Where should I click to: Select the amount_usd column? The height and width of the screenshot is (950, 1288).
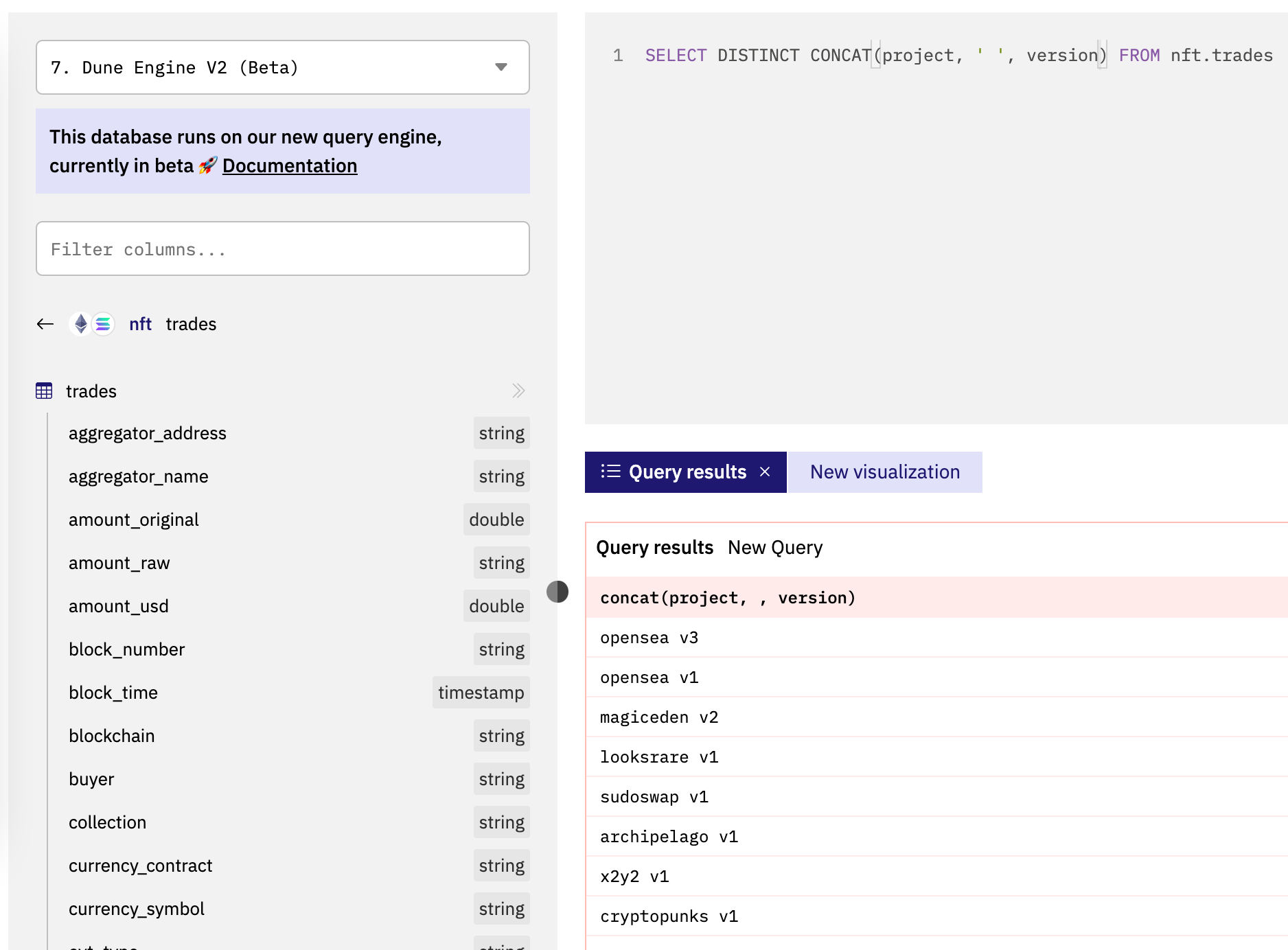pyautogui.click(x=119, y=606)
